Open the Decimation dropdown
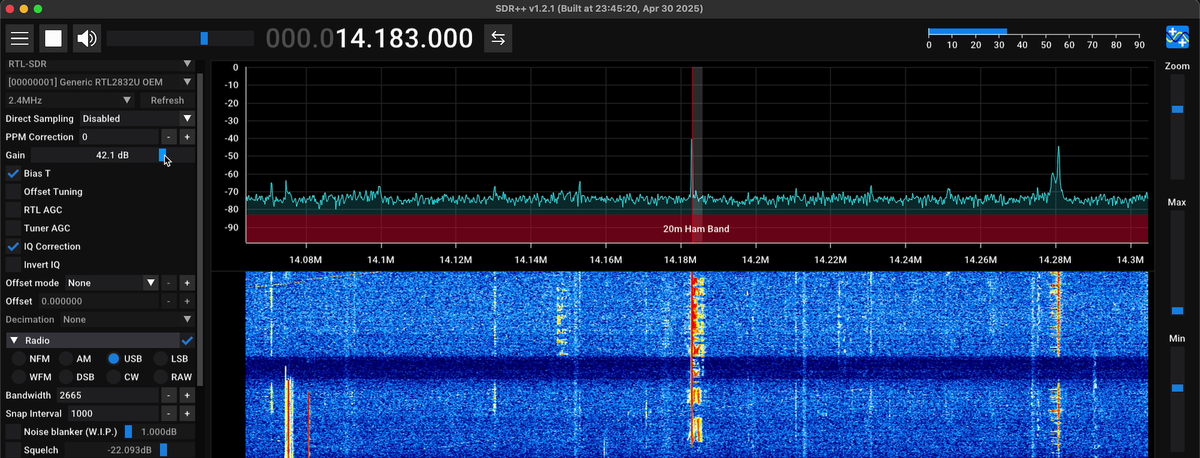 pos(126,319)
